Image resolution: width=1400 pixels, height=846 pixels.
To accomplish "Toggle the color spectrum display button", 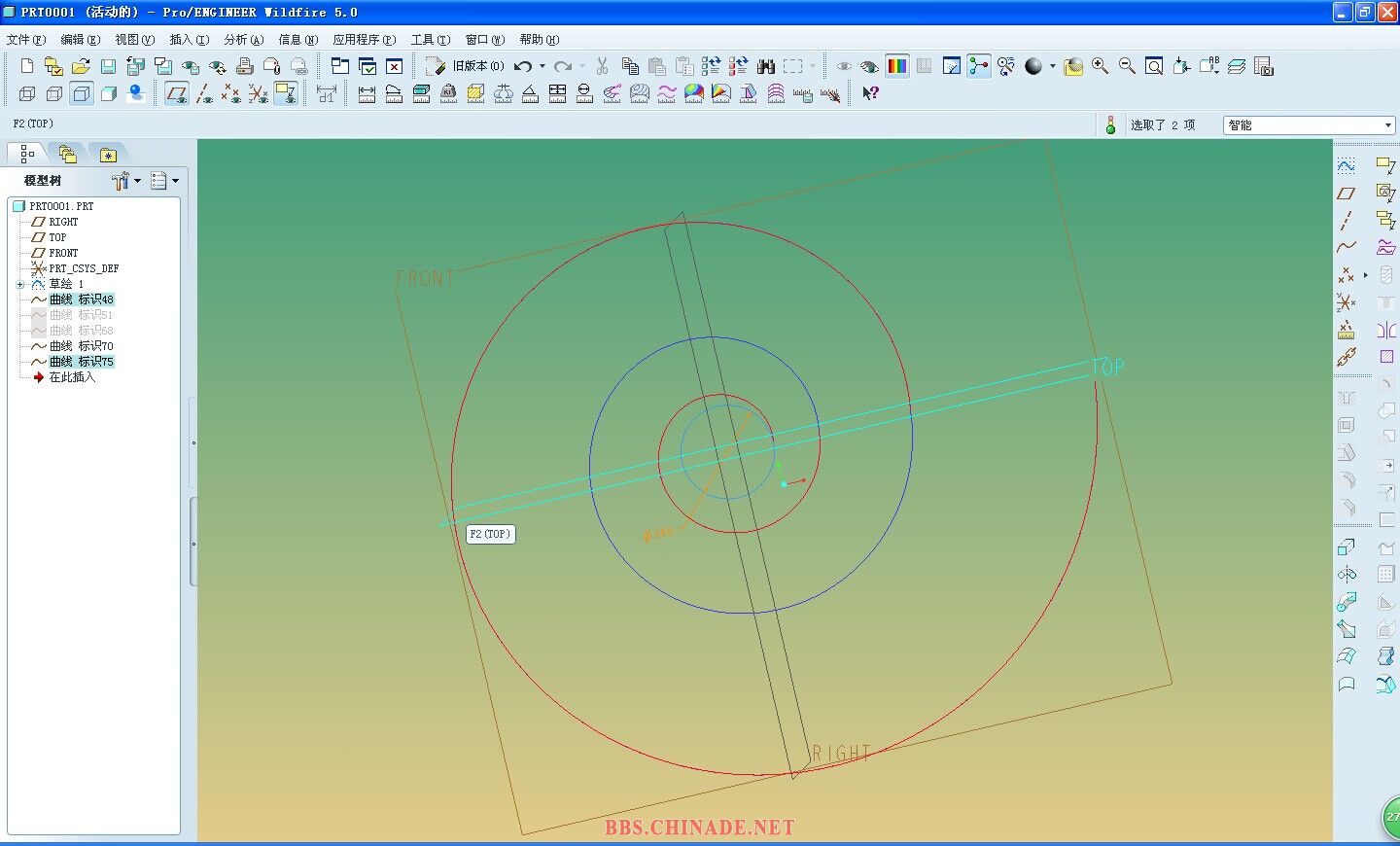I will click(x=897, y=66).
